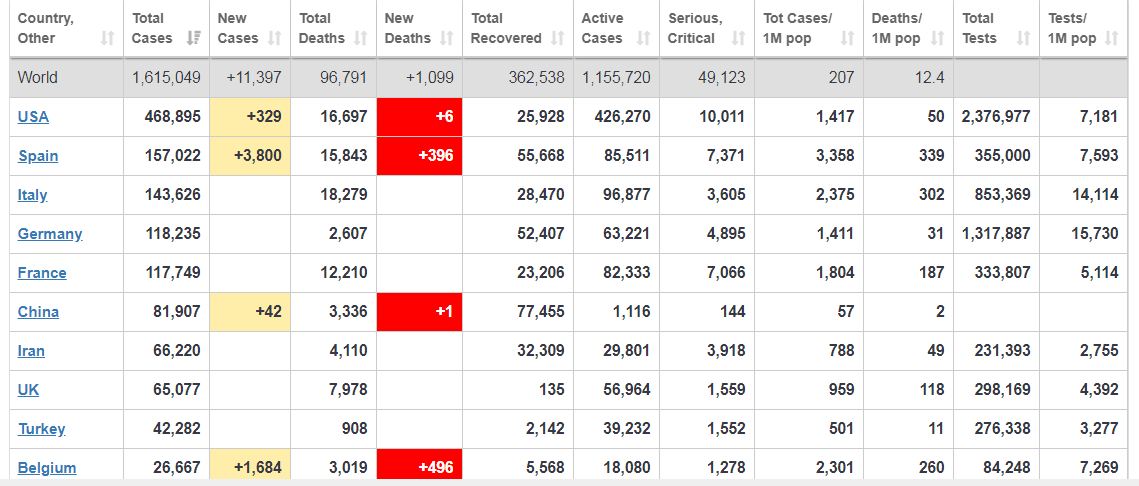This screenshot has width=1139, height=486.
Task: Visit the Belgium country link
Action: point(47,468)
